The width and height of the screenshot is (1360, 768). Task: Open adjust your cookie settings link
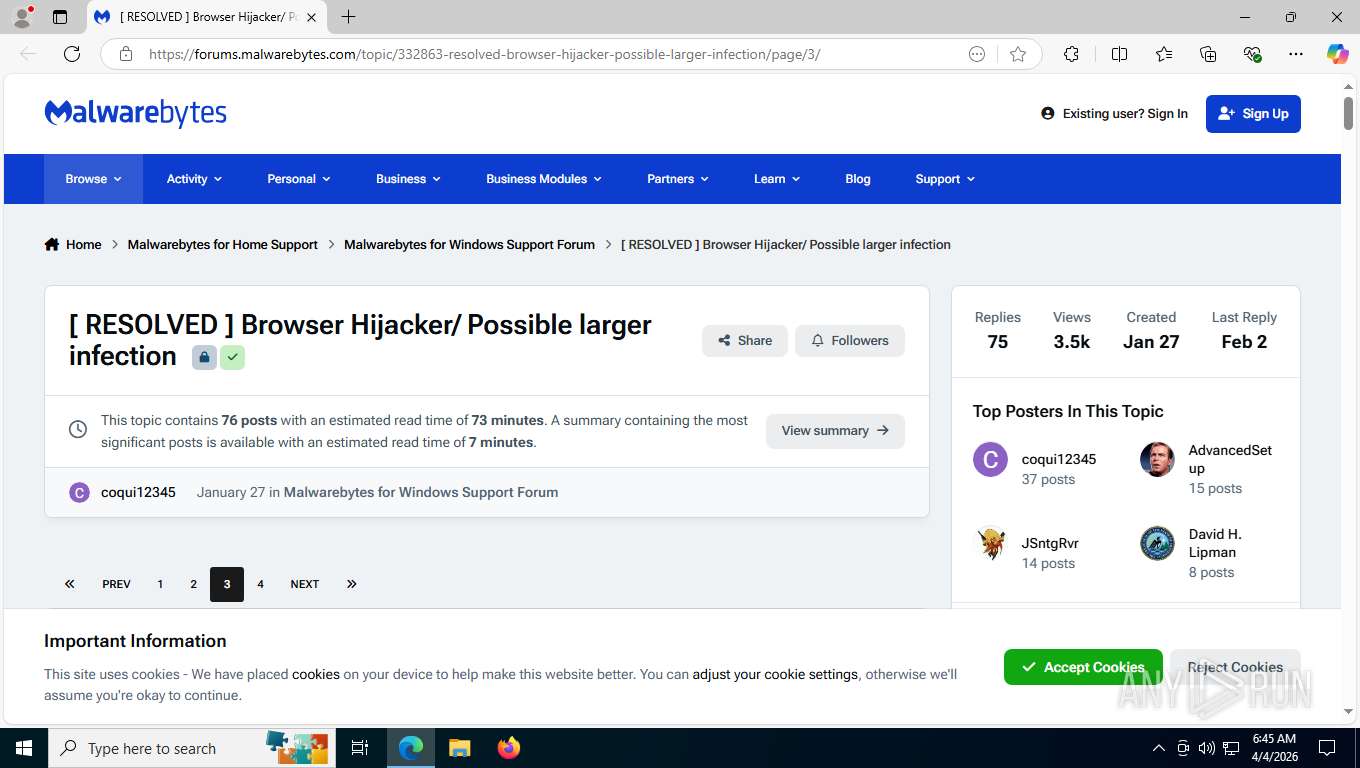[775, 674]
